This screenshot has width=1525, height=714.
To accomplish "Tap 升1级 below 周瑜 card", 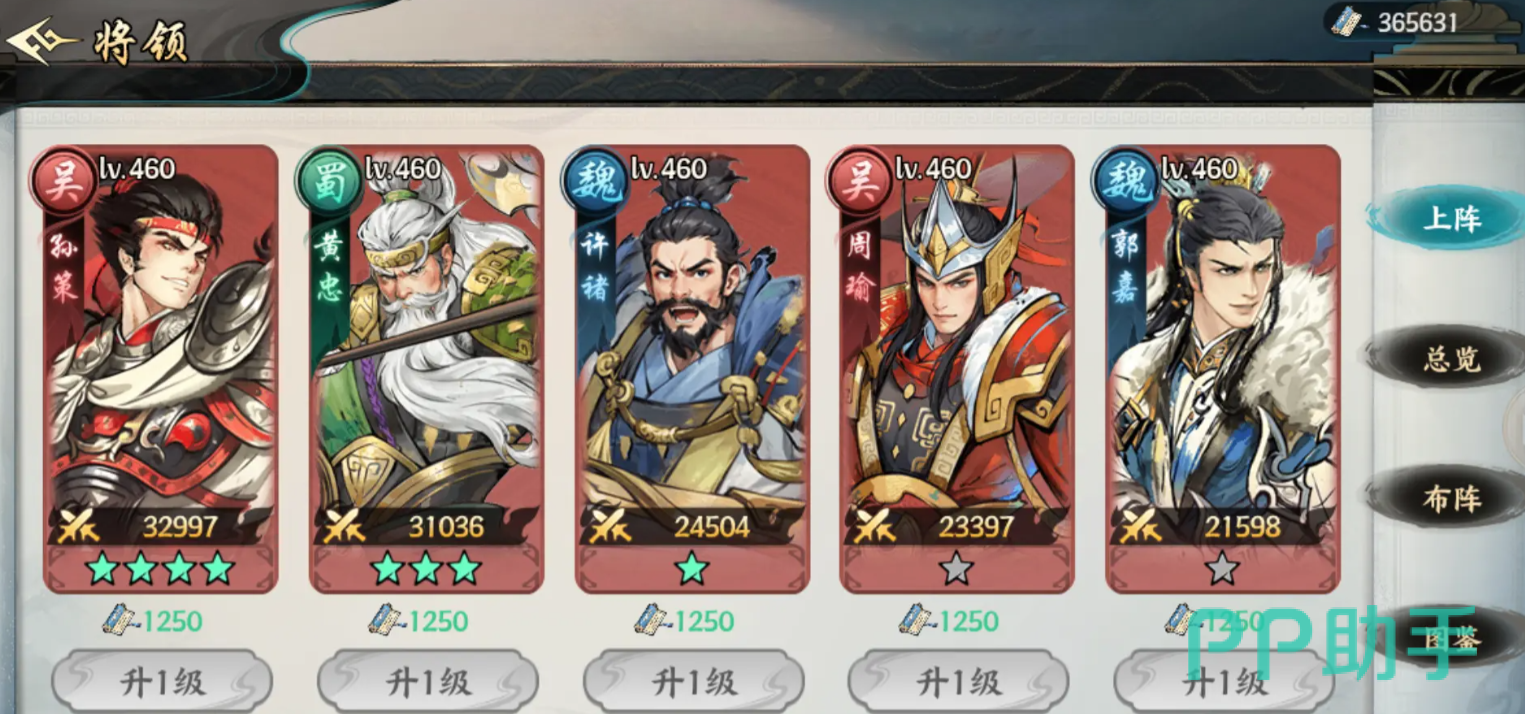I will point(958,682).
